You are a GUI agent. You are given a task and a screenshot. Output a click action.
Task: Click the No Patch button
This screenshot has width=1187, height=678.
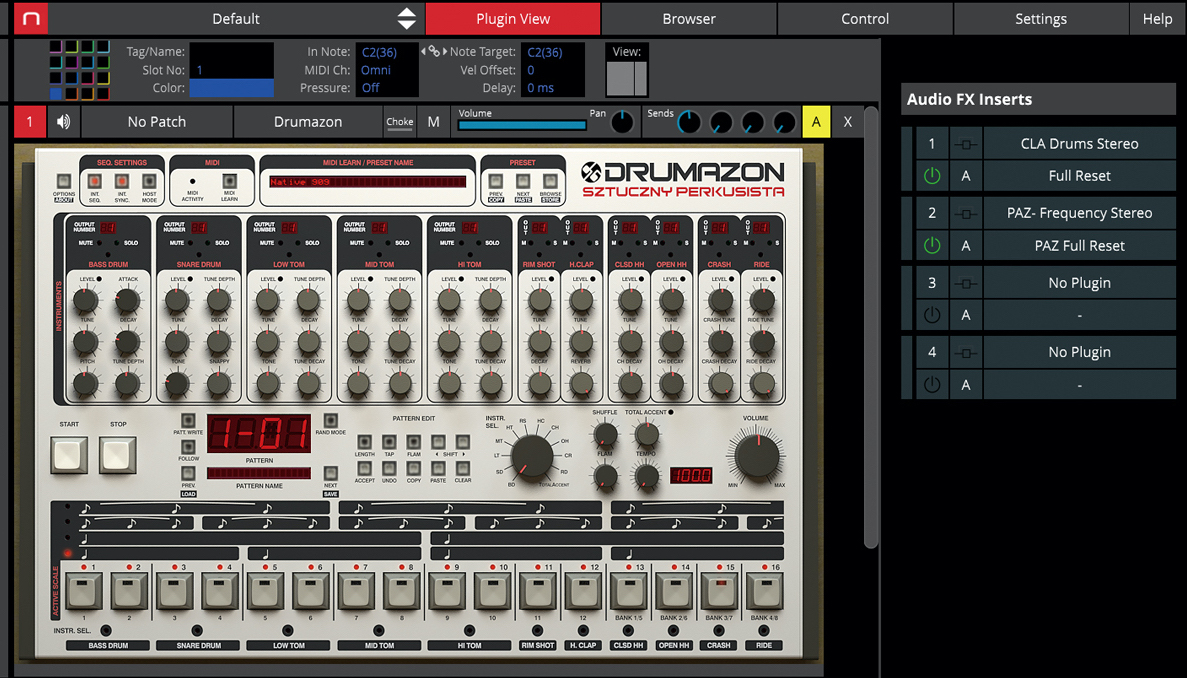(x=157, y=122)
